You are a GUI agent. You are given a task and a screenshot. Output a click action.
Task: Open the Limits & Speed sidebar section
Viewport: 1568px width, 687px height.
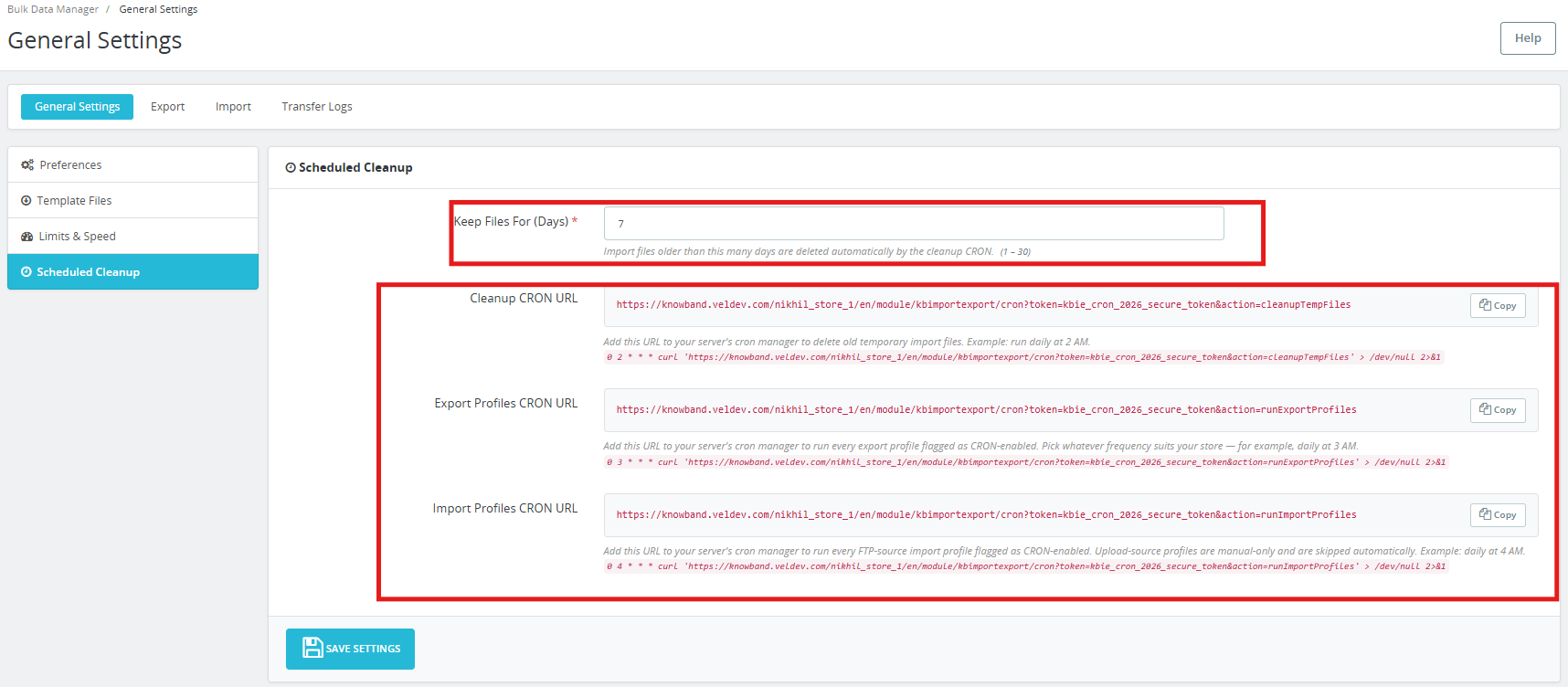132,237
